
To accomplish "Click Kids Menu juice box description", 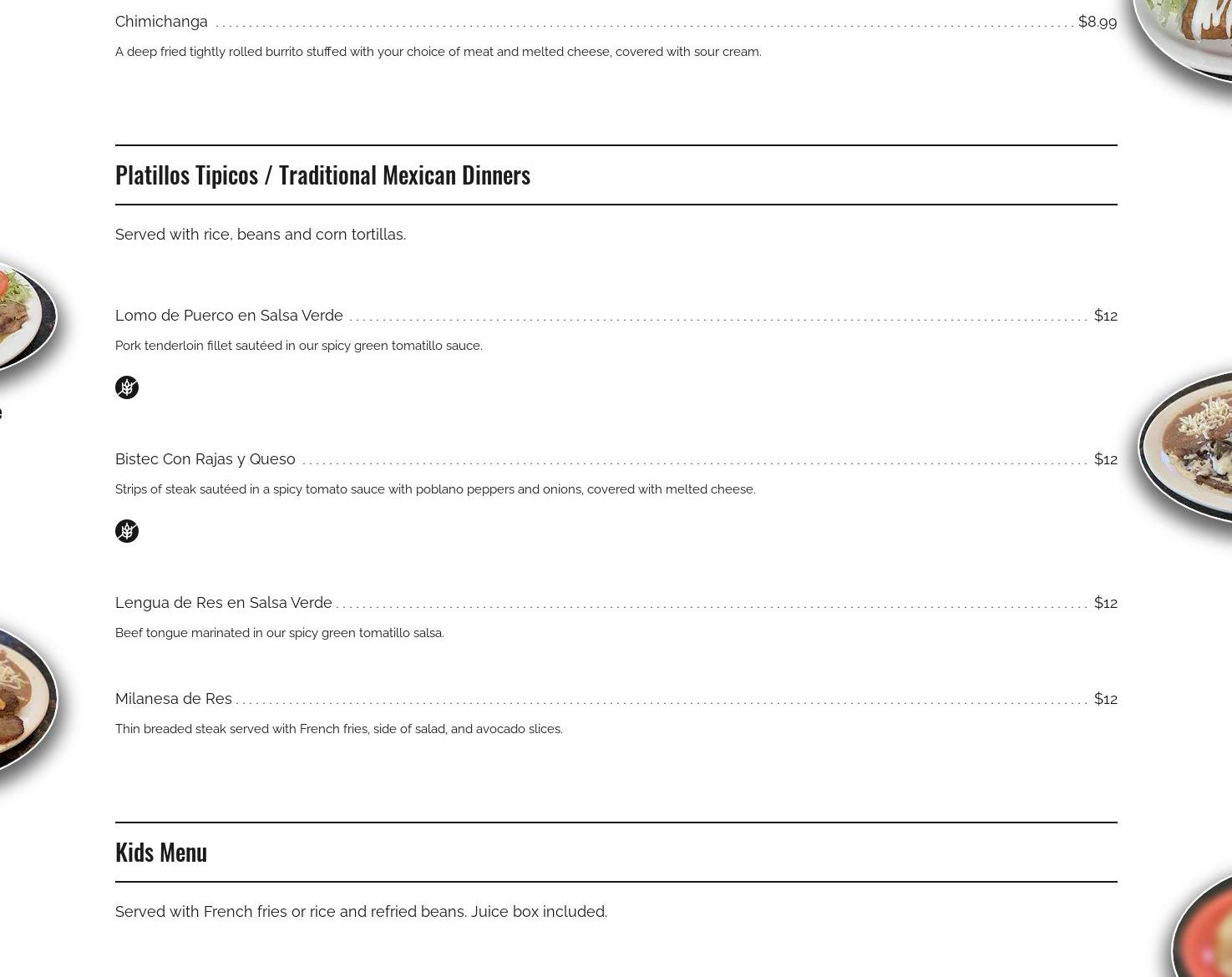I will click(361, 912).
